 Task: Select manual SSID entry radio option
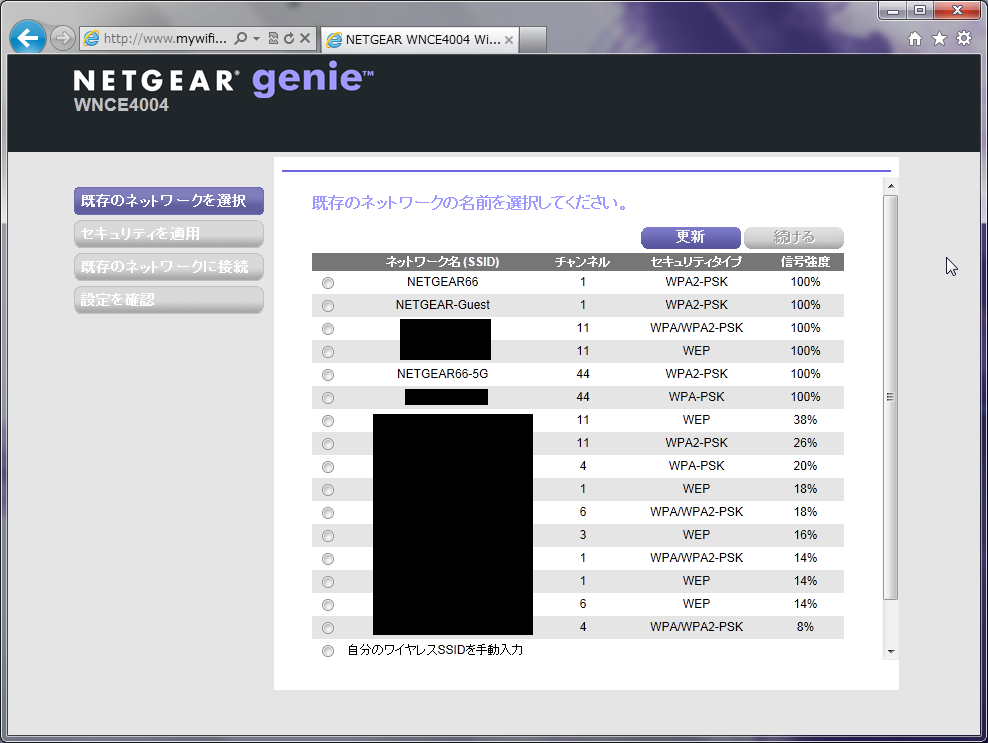pos(328,651)
